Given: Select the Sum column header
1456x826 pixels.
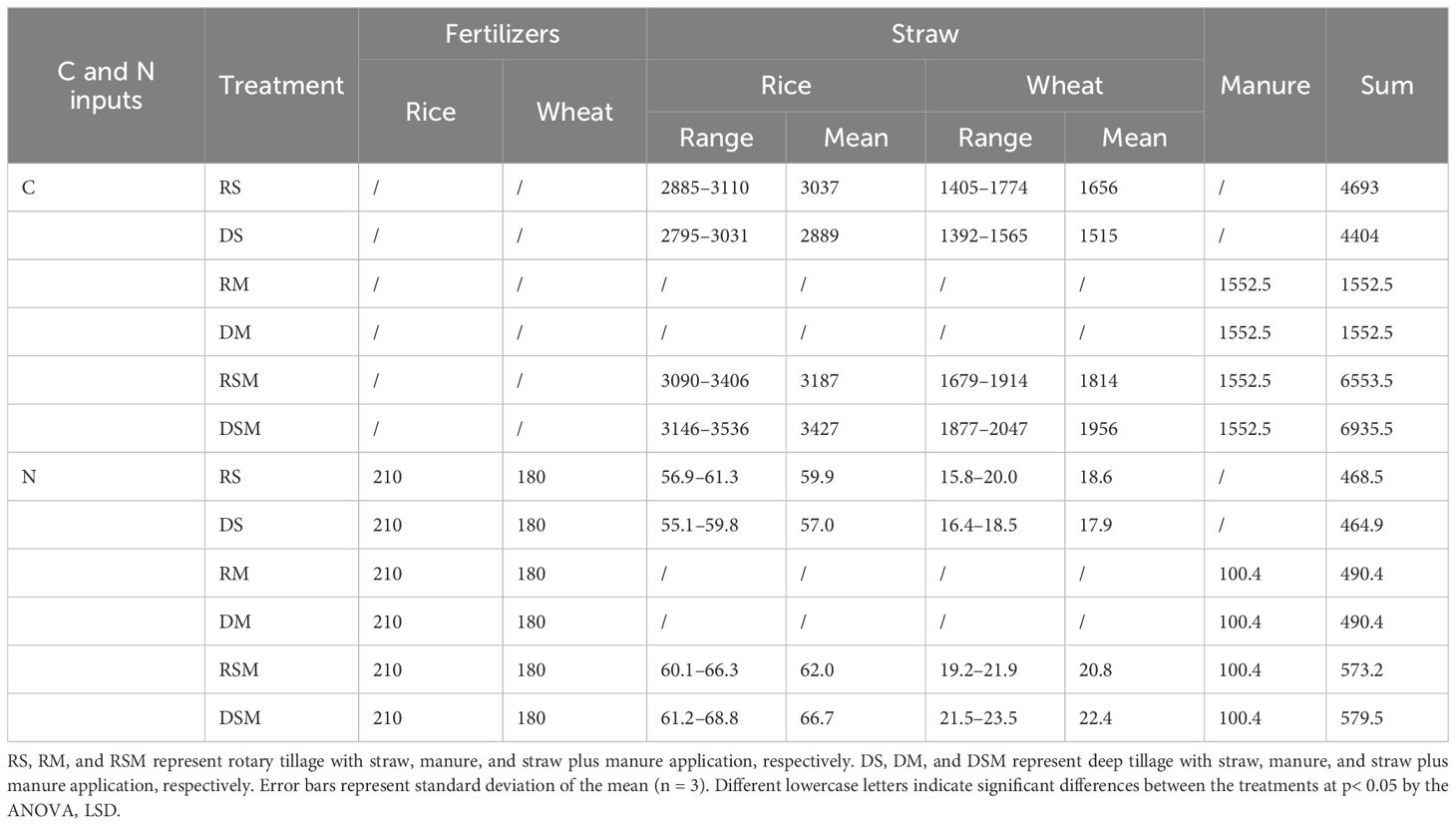Looking at the screenshot, I should pyautogui.click(x=1386, y=86).
